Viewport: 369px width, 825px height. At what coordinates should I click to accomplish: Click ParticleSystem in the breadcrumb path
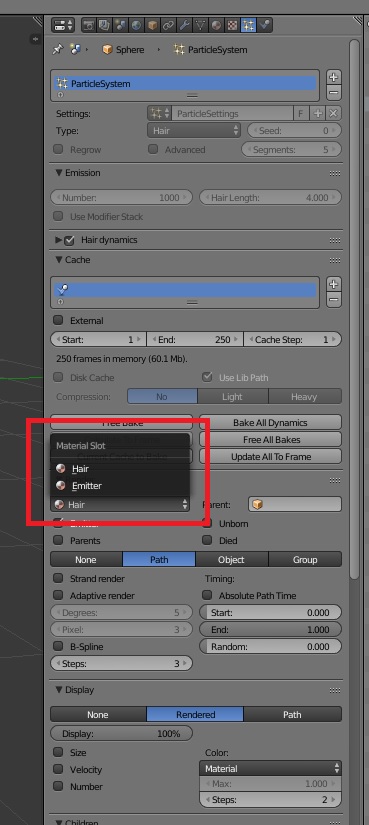[x=210, y=49]
